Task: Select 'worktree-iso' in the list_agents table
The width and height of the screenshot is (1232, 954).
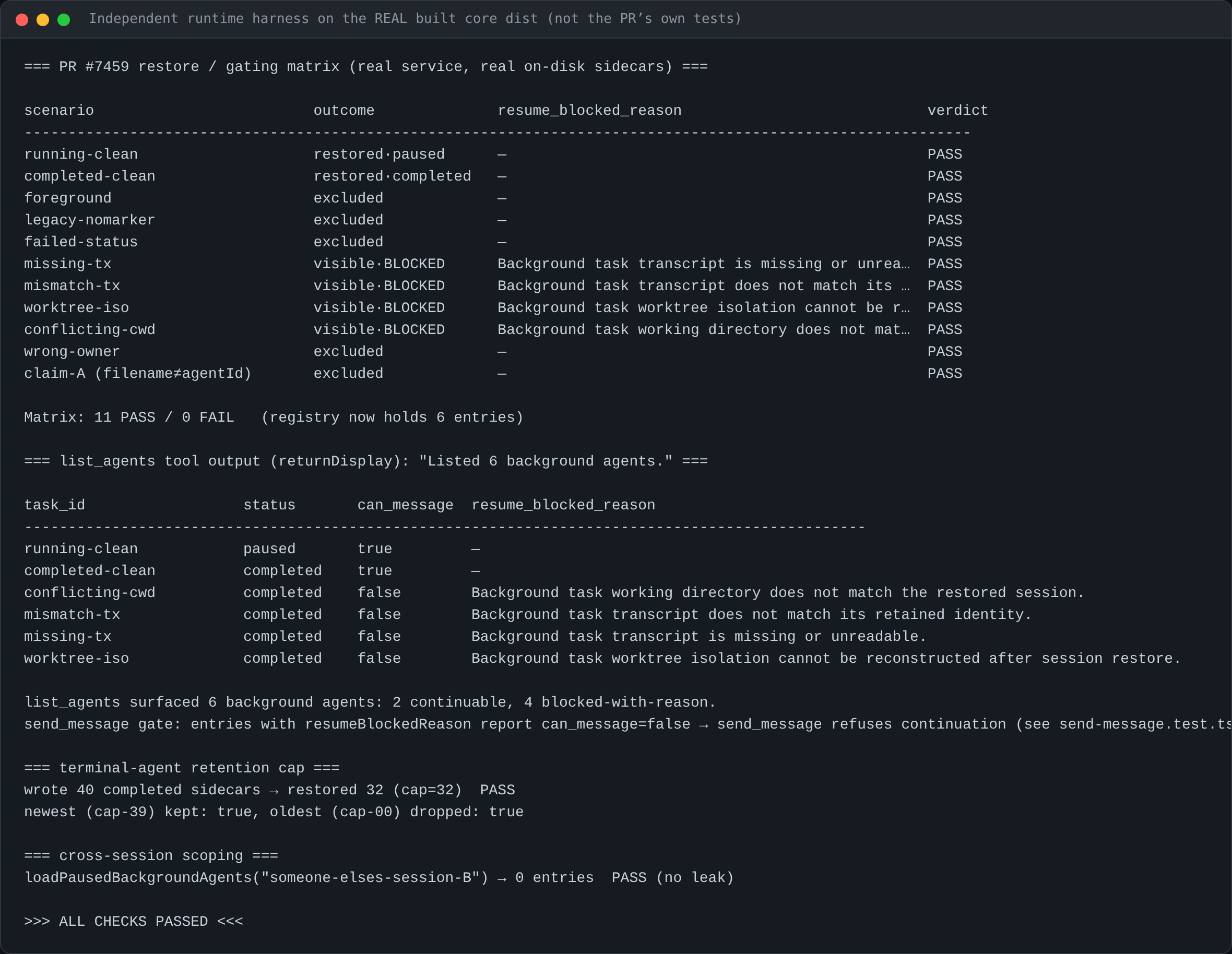Action: pos(76,659)
